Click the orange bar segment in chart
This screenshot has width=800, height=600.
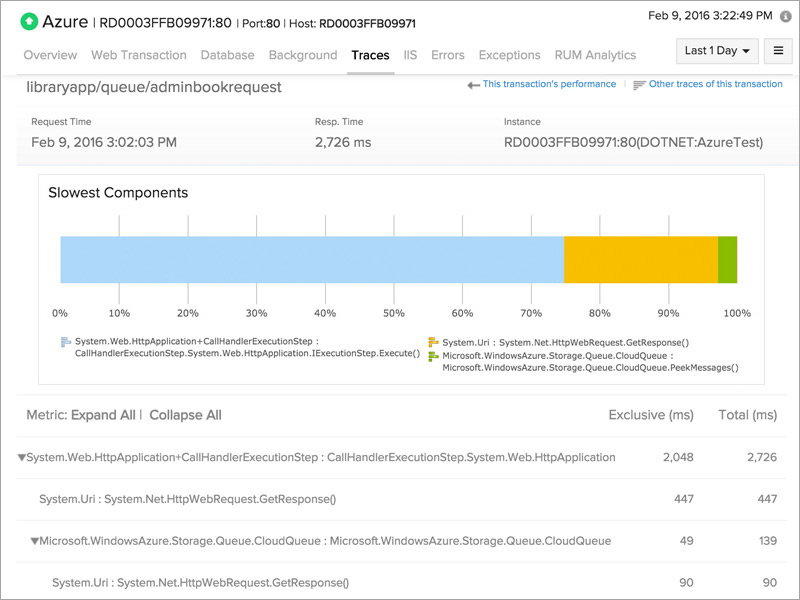click(640, 260)
